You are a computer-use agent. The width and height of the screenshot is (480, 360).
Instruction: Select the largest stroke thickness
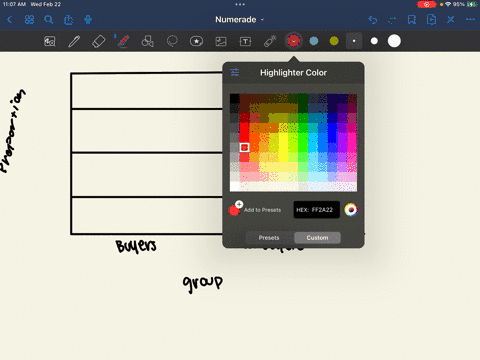(x=394, y=41)
